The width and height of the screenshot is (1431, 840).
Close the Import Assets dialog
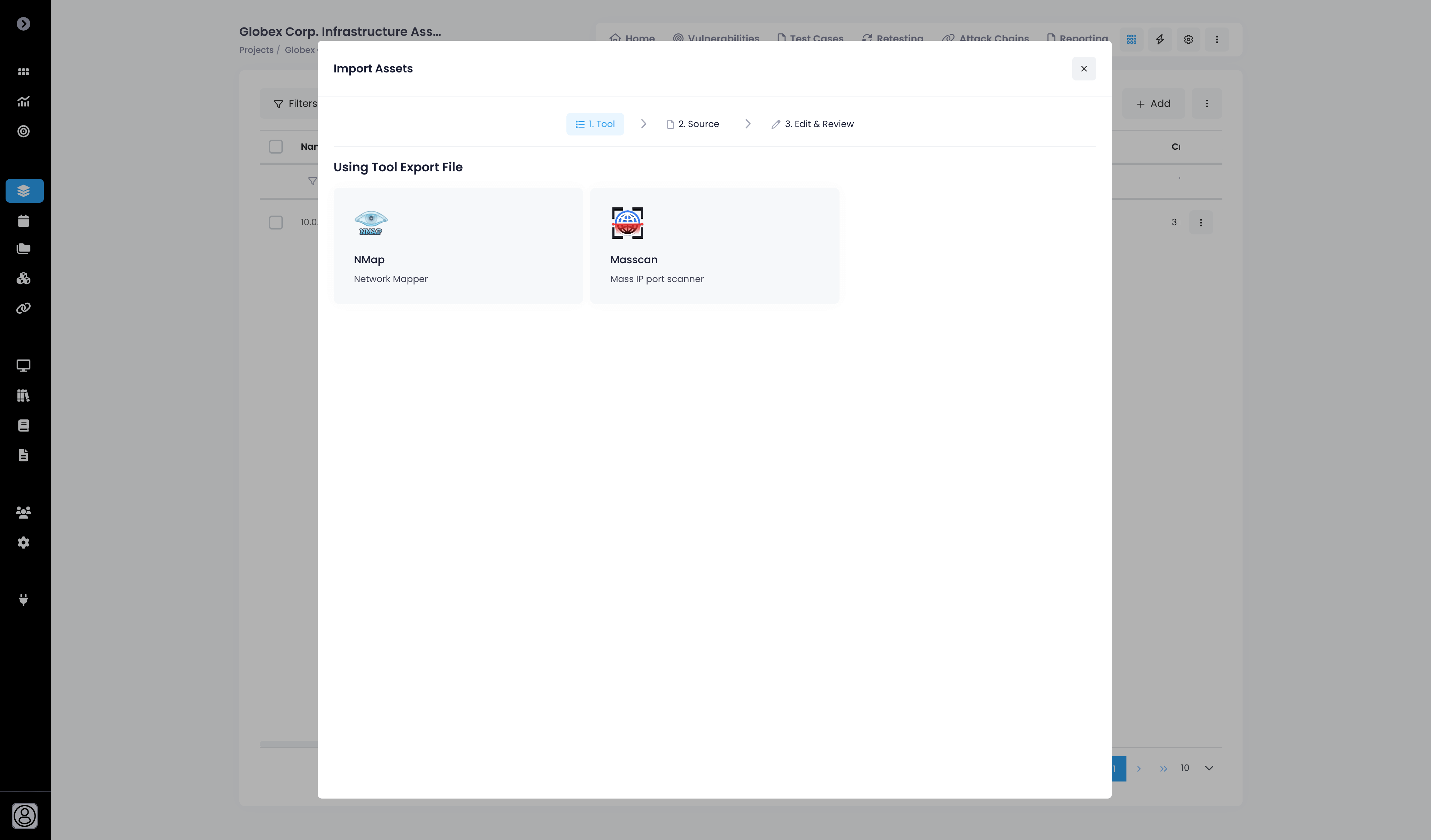(1083, 69)
